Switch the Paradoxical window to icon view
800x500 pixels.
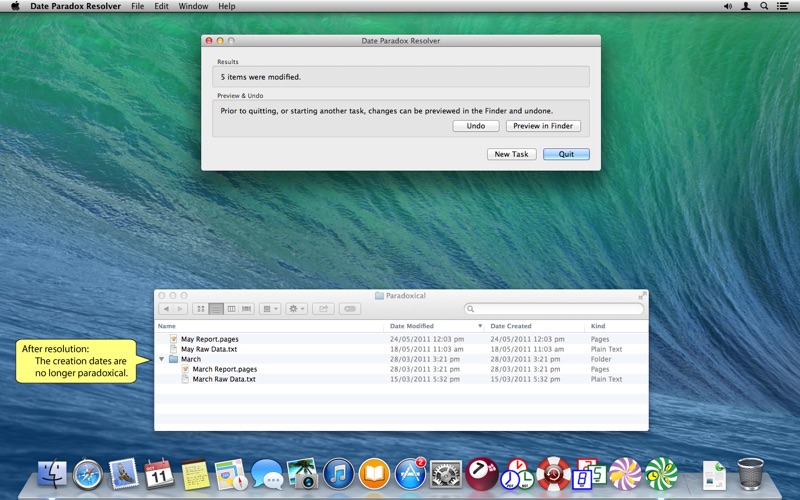point(201,309)
